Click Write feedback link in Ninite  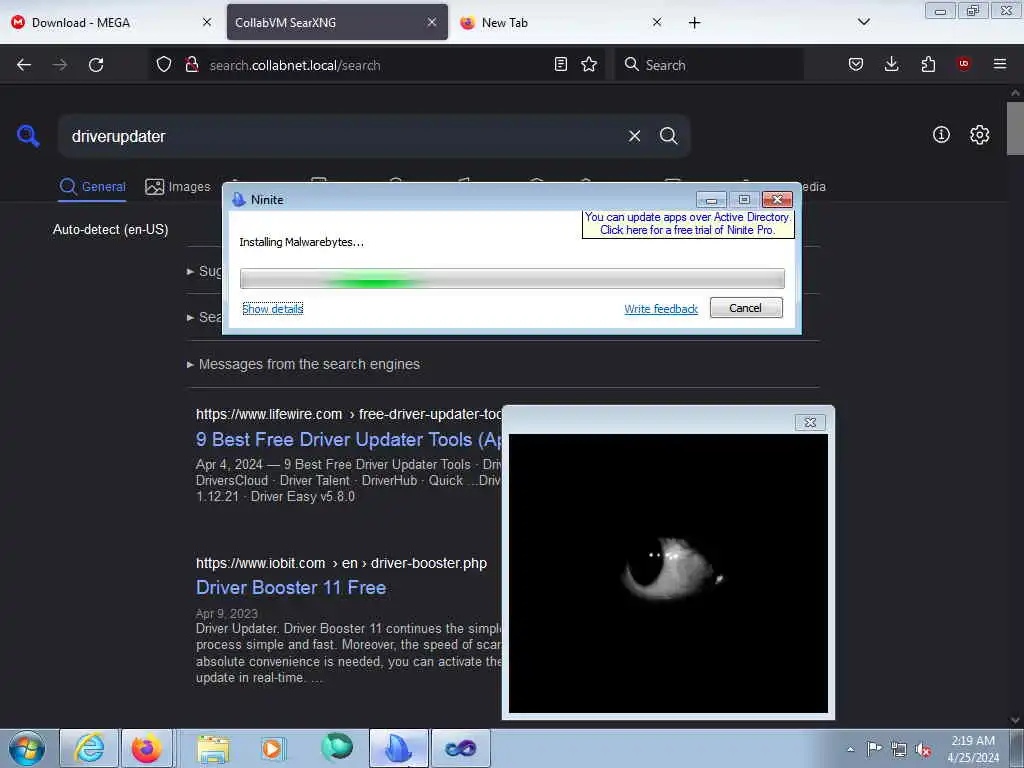pos(661,309)
